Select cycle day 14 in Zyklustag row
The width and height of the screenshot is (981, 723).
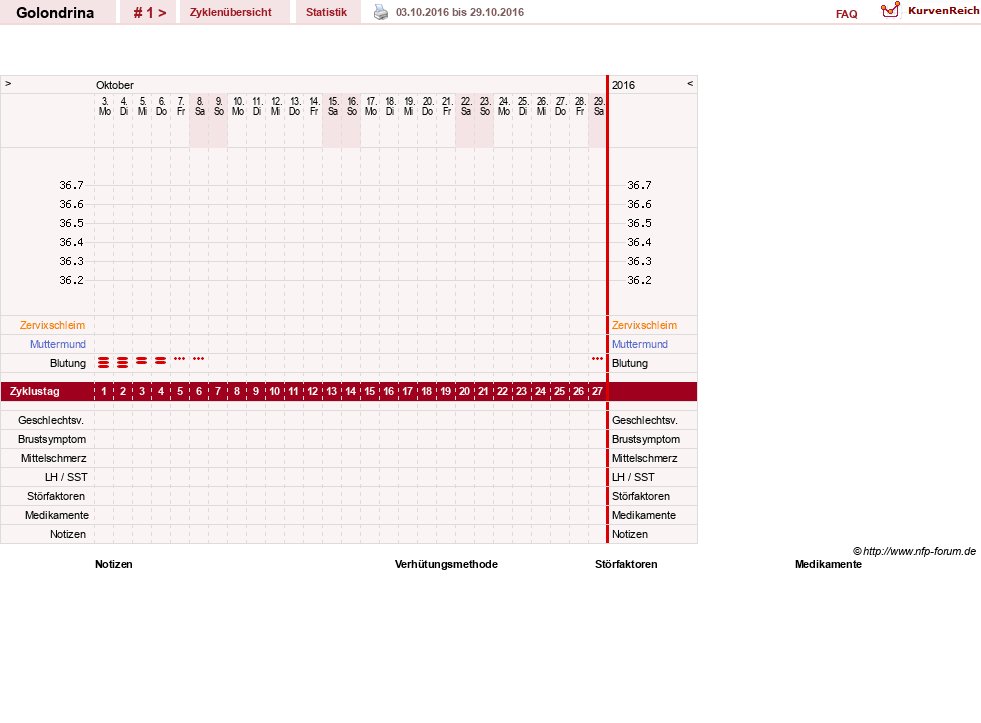[x=350, y=392]
